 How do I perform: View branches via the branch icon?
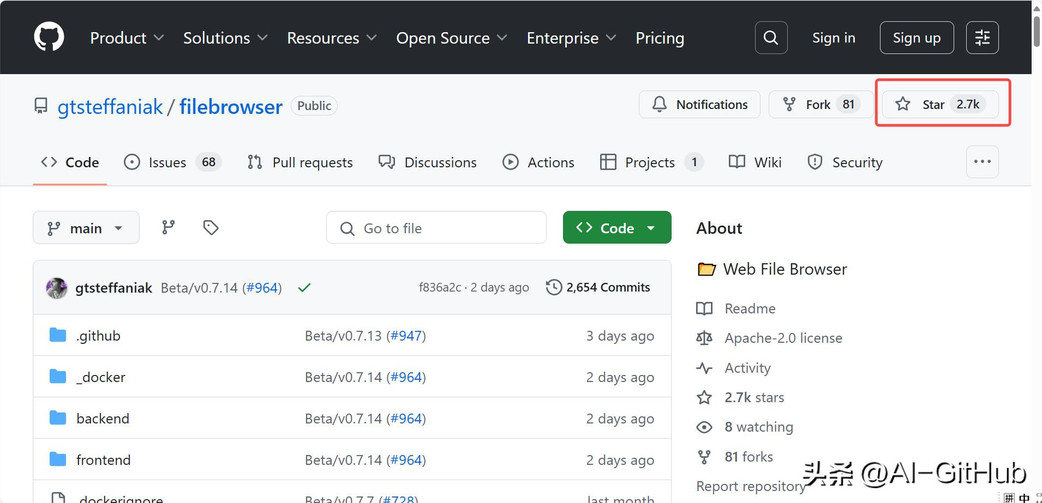pos(169,228)
